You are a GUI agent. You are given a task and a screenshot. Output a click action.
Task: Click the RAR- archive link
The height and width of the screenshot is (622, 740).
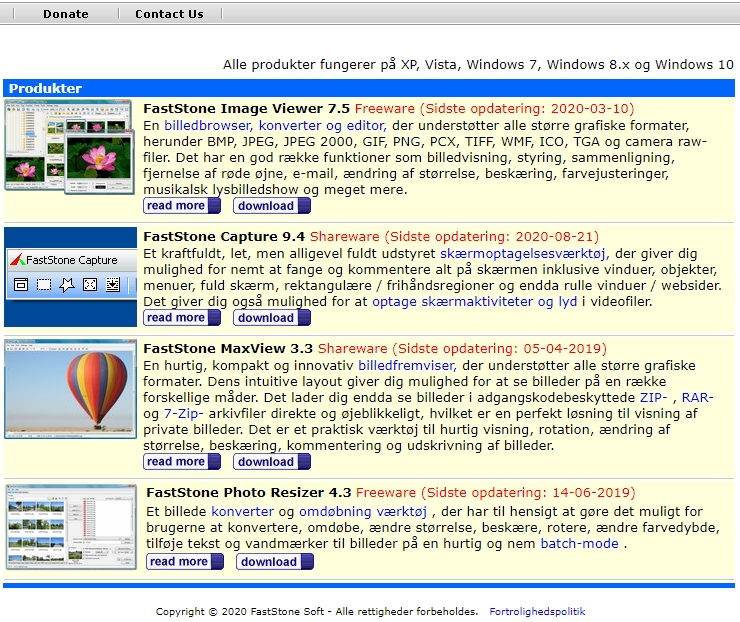point(698,397)
